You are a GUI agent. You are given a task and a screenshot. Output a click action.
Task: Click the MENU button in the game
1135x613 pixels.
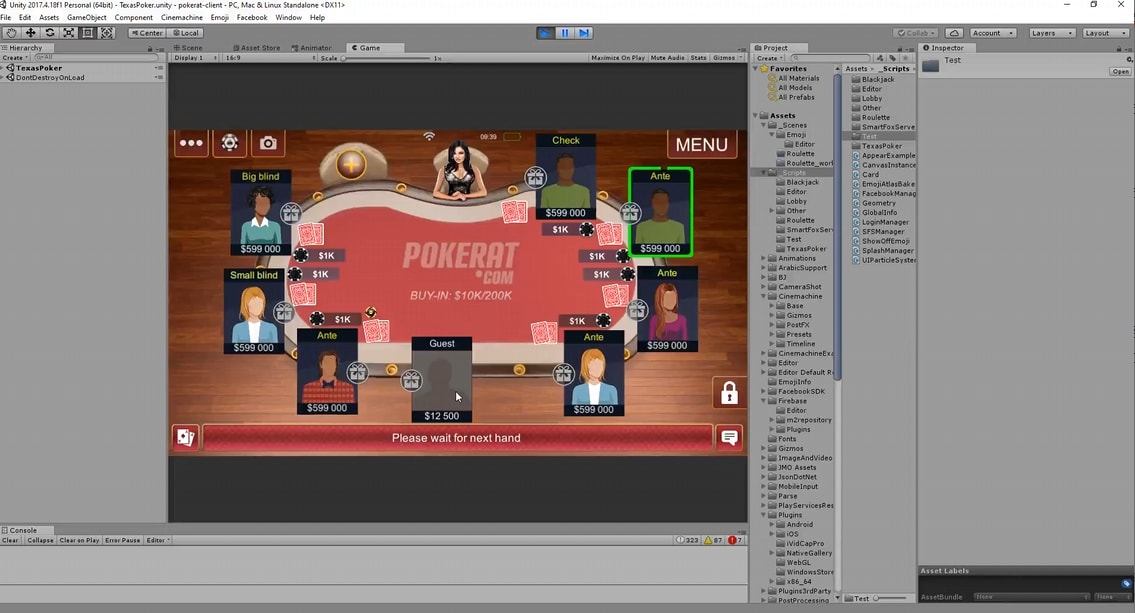click(x=701, y=144)
